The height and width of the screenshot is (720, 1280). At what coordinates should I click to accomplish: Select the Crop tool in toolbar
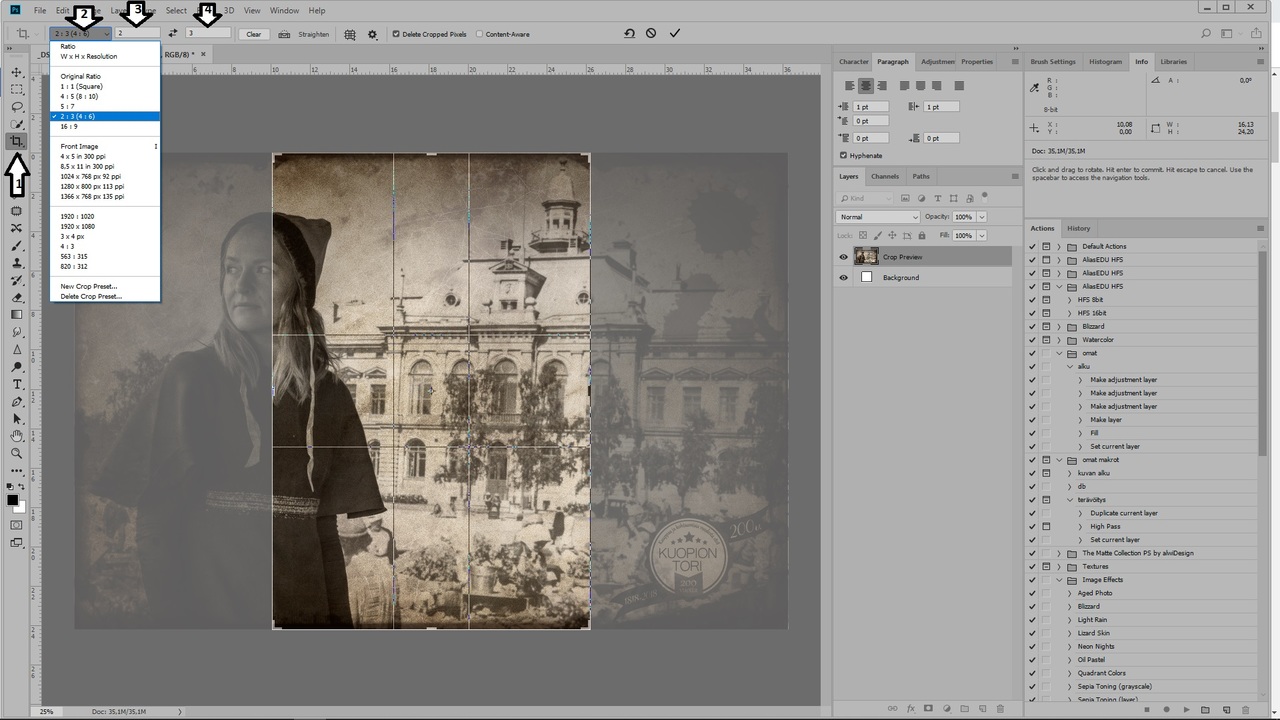tap(17, 141)
